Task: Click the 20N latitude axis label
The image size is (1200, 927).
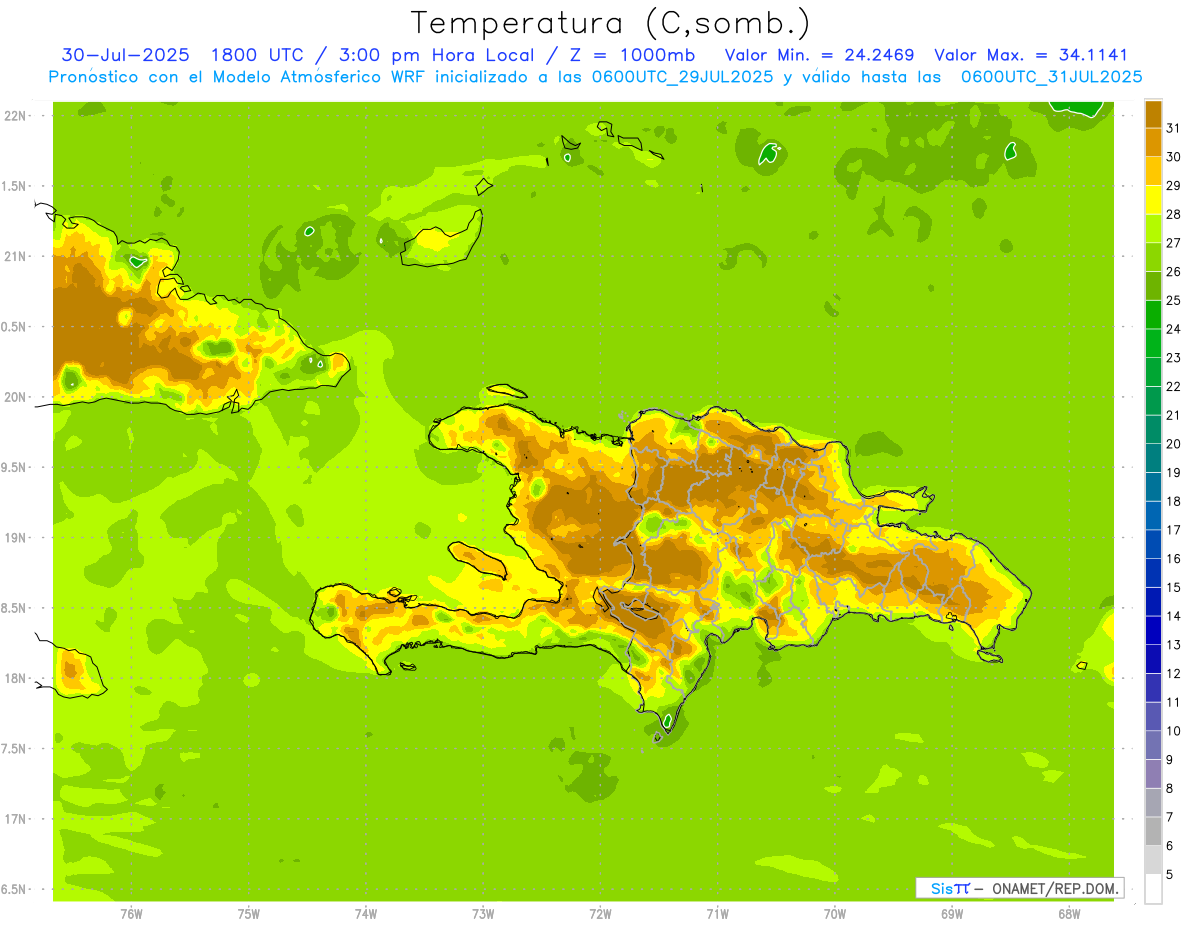Action: [x=15, y=397]
